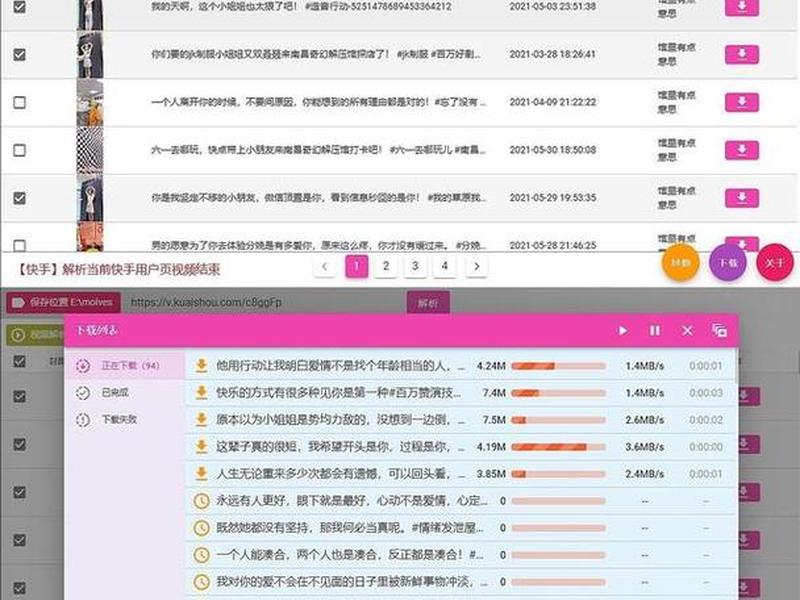
Task: Check the row dated 2021-05-28 21:46:25
Action: (x=19, y=245)
